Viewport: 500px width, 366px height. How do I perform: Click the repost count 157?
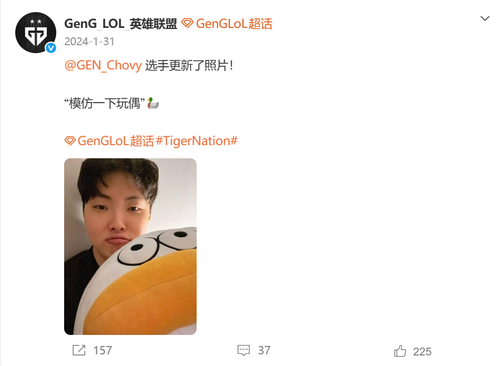tap(103, 350)
